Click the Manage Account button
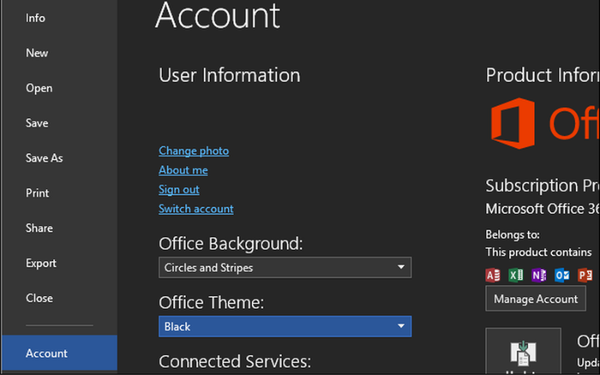Viewport: 600px width, 375px height. (x=535, y=299)
